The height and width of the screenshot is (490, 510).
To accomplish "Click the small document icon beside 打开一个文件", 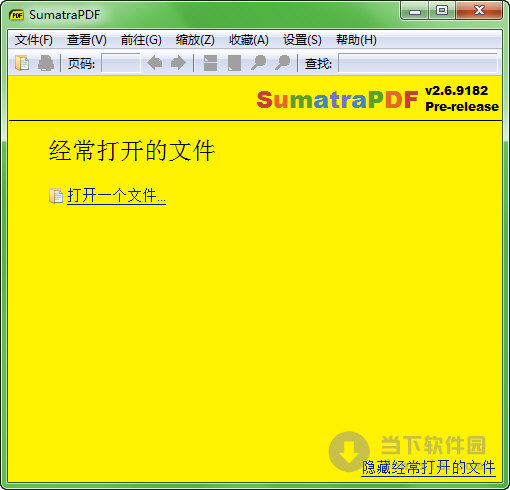I will (x=56, y=196).
